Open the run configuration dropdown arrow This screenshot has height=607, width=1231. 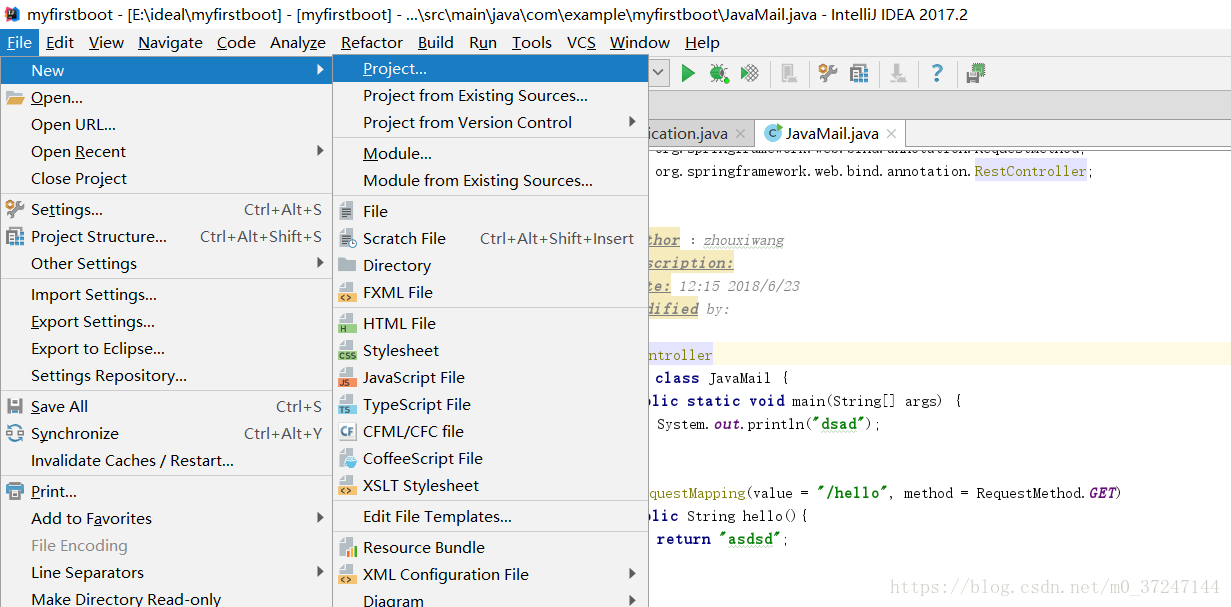coord(660,73)
